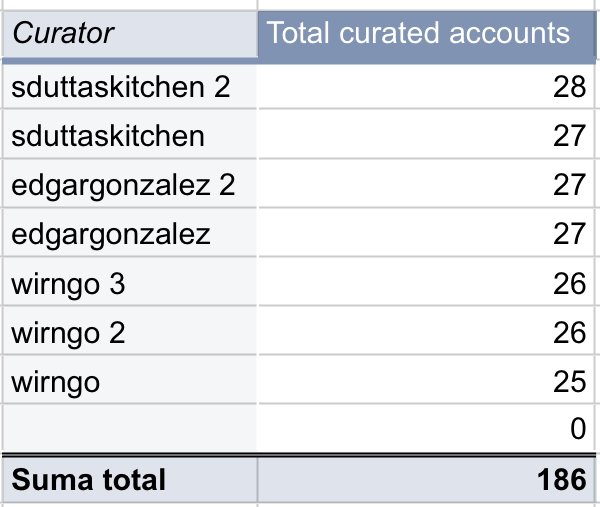
Task: Select the edgargonzalez curator cell
Action: [x=130, y=233]
